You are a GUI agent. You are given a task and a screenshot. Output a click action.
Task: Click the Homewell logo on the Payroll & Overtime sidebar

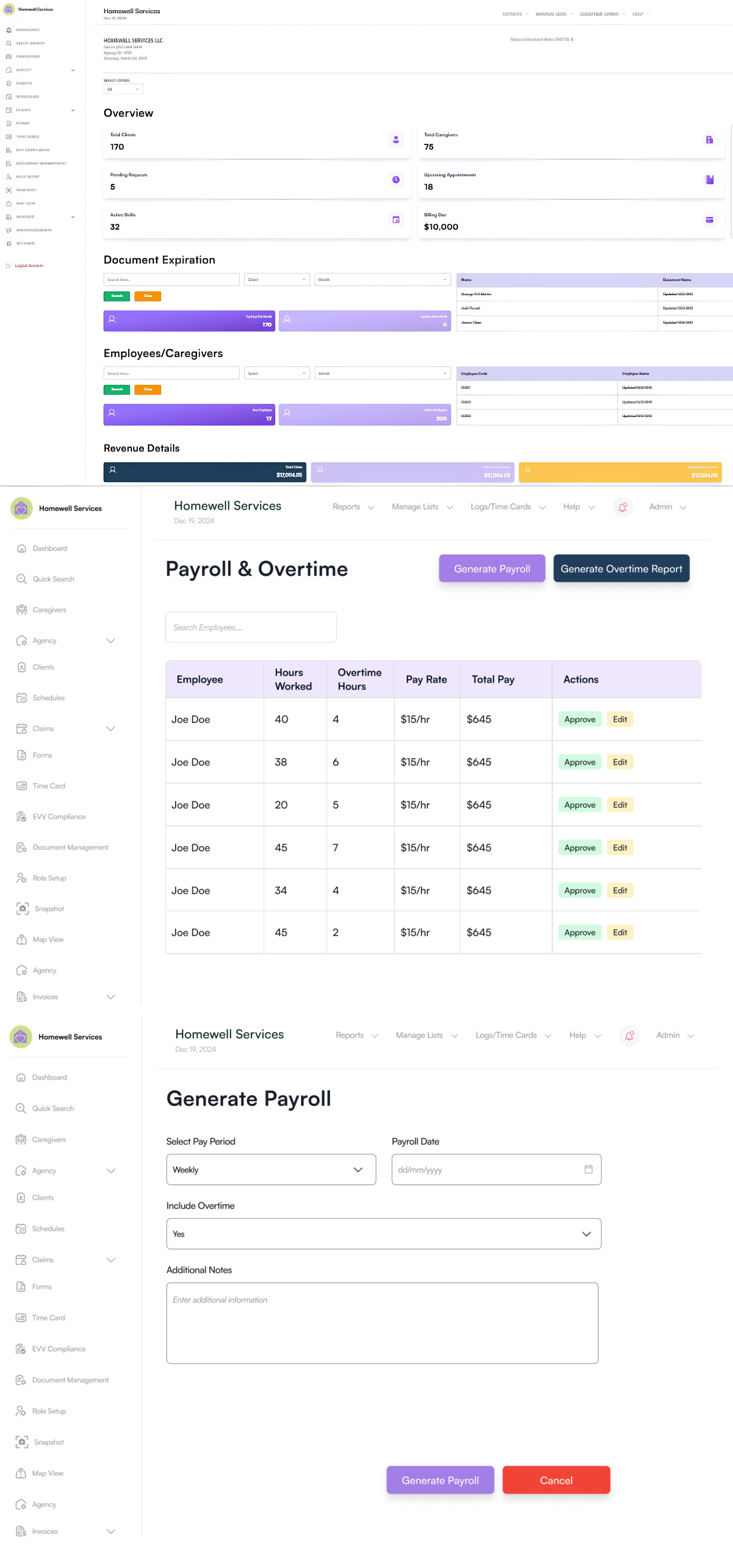click(21, 508)
